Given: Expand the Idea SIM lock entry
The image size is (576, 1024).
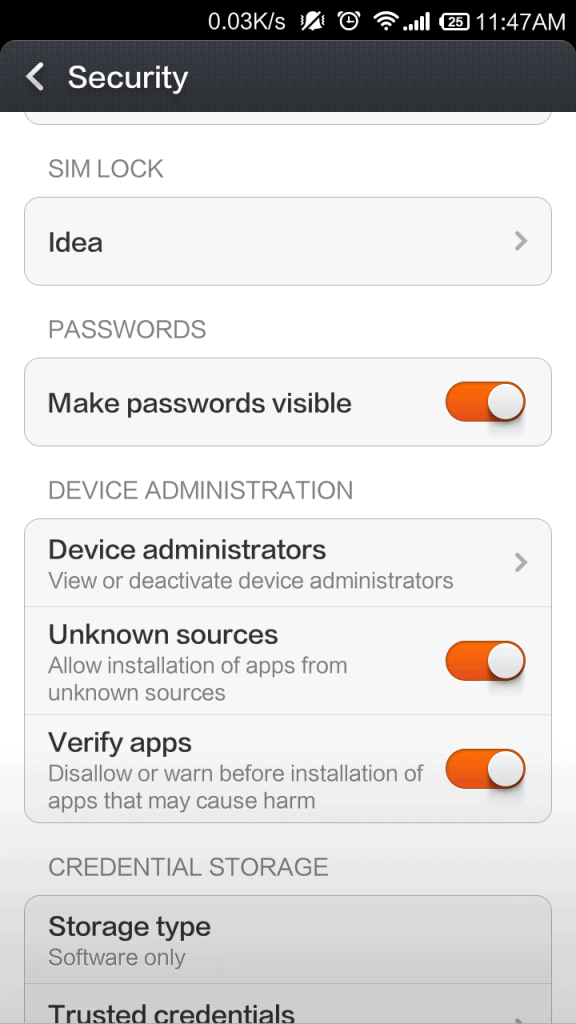Looking at the screenshot, I should pos(288,241).
